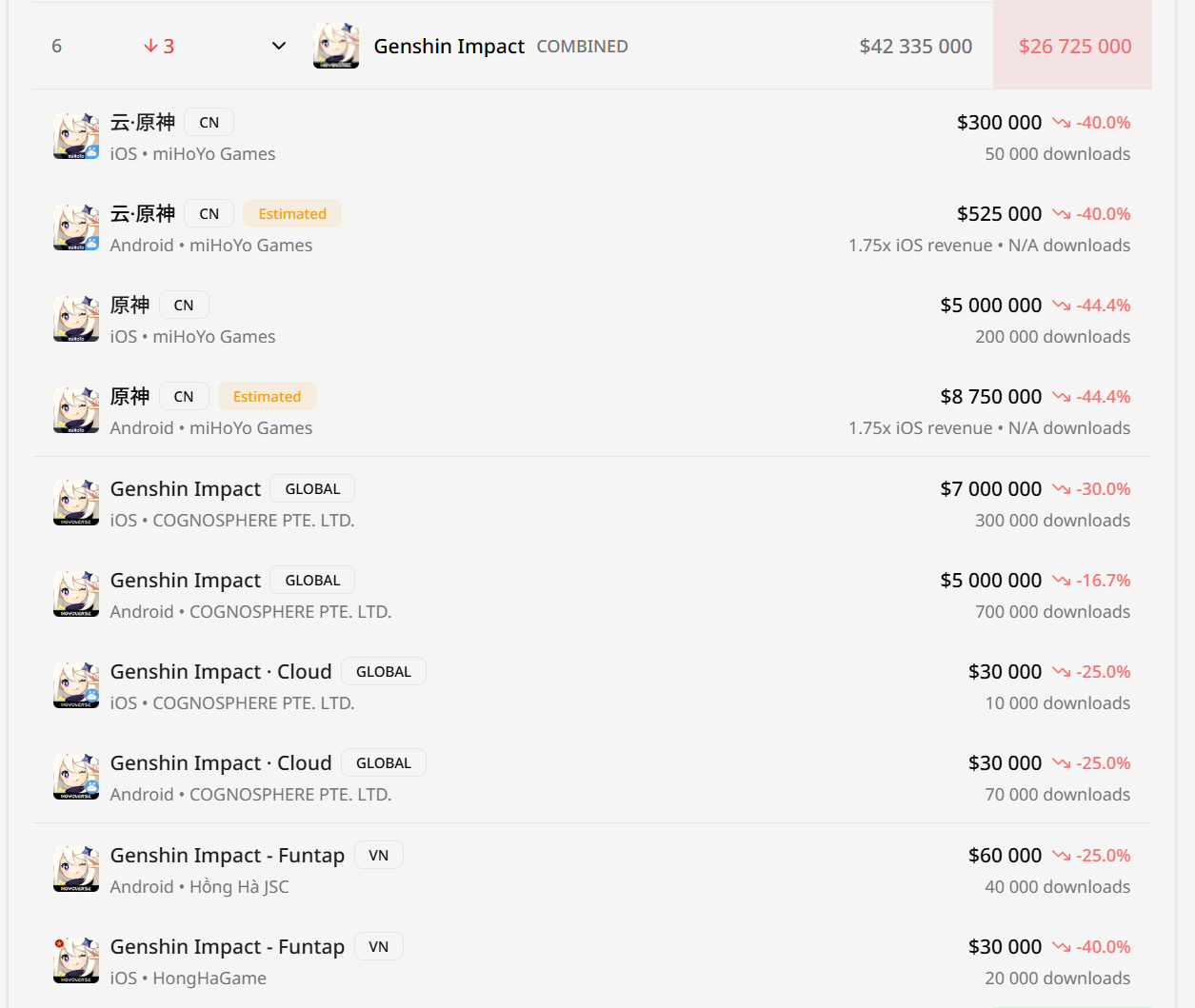Click the highlighted $26 725 000 cell
The height and width of the screenshot is (1008, 1195).
point(1073,46)
